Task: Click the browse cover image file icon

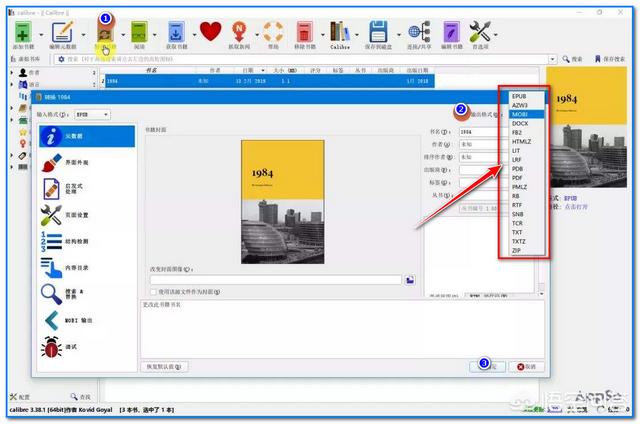Action: (x=410, y=280)
